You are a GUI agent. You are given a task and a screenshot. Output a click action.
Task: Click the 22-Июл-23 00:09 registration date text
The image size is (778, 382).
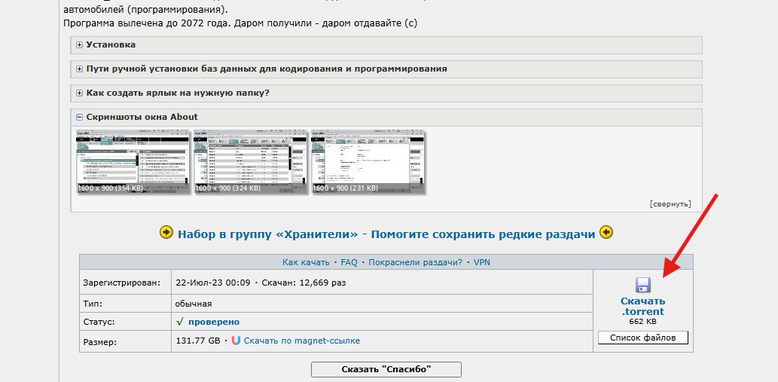213,283
